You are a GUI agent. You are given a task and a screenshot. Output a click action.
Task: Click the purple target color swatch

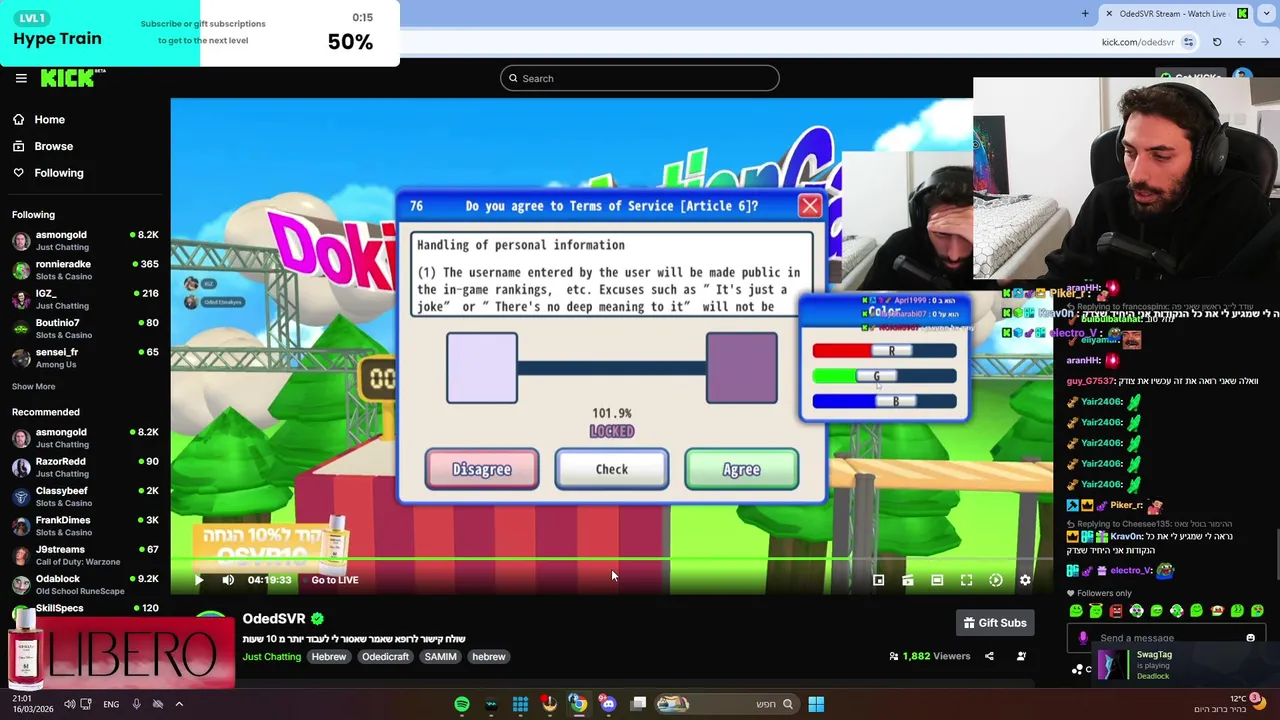tap(742, 368)
